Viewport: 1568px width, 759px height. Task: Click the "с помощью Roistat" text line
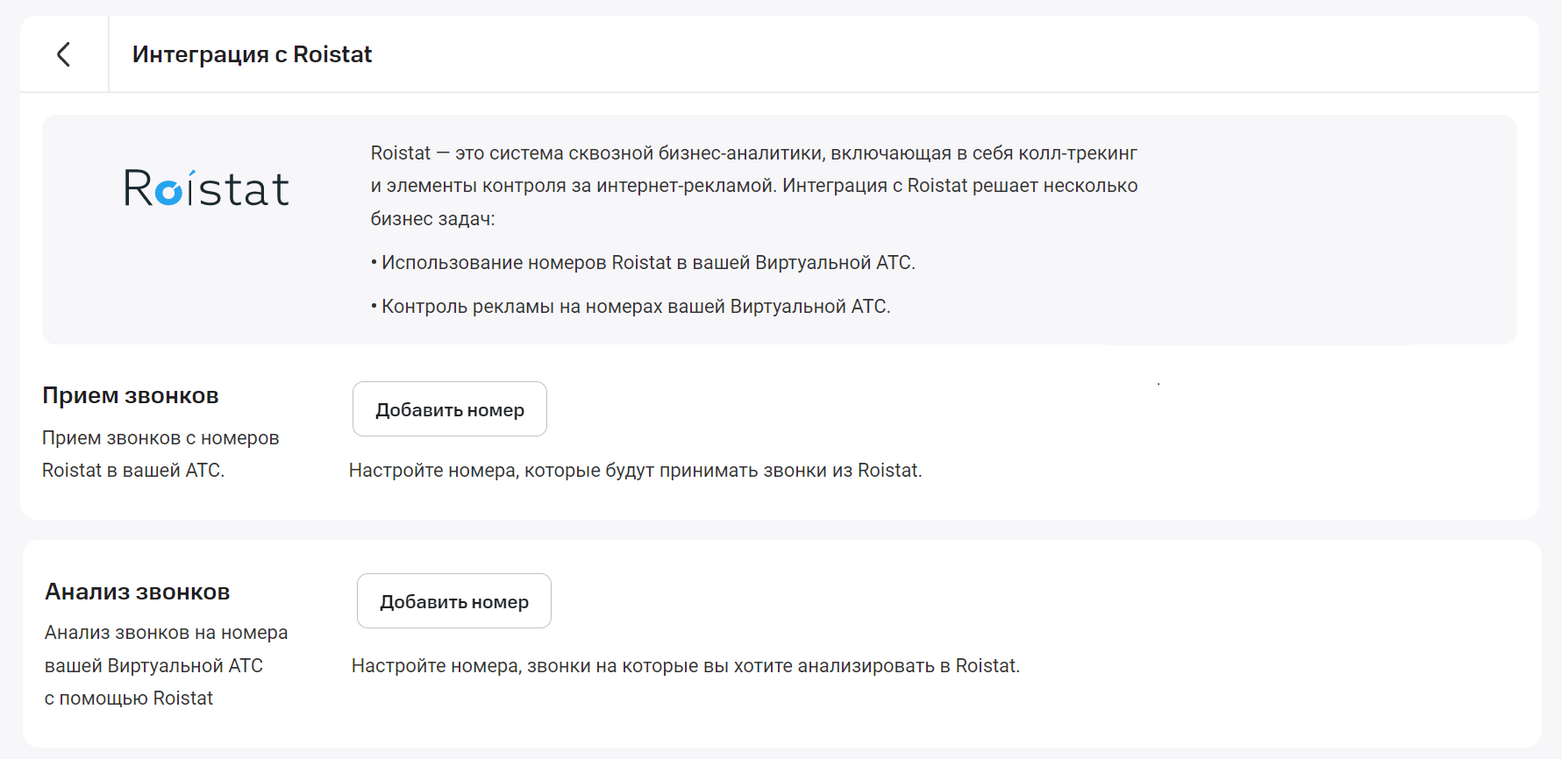click(x=129, y=699)
